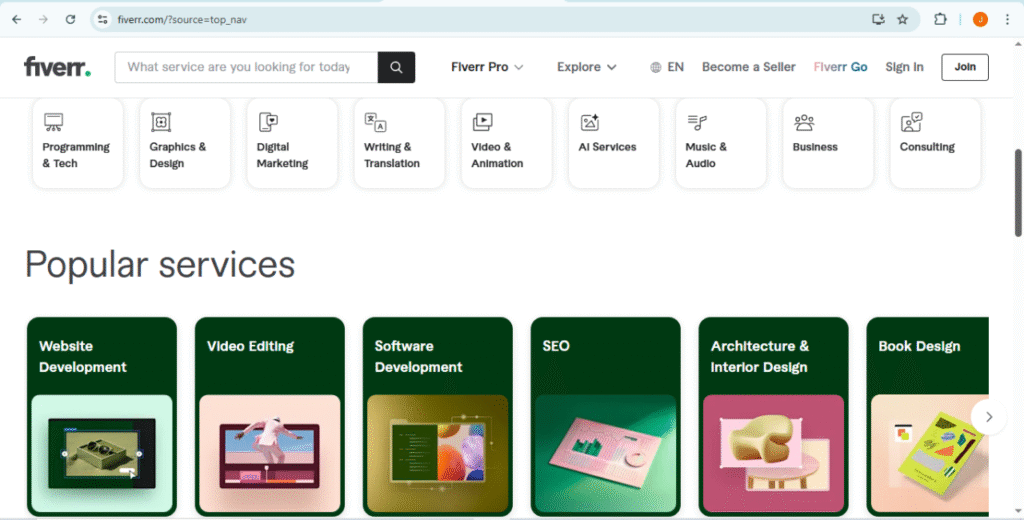Viewport: 1024px width, 520px height.
Task: Click the Popular services heading
Action: (x=160, y=265)
